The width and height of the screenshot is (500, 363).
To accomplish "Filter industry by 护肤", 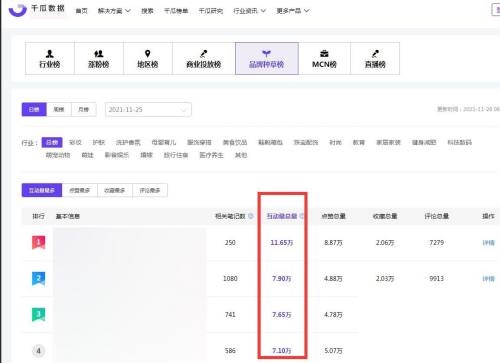I will tap(99, 142).
